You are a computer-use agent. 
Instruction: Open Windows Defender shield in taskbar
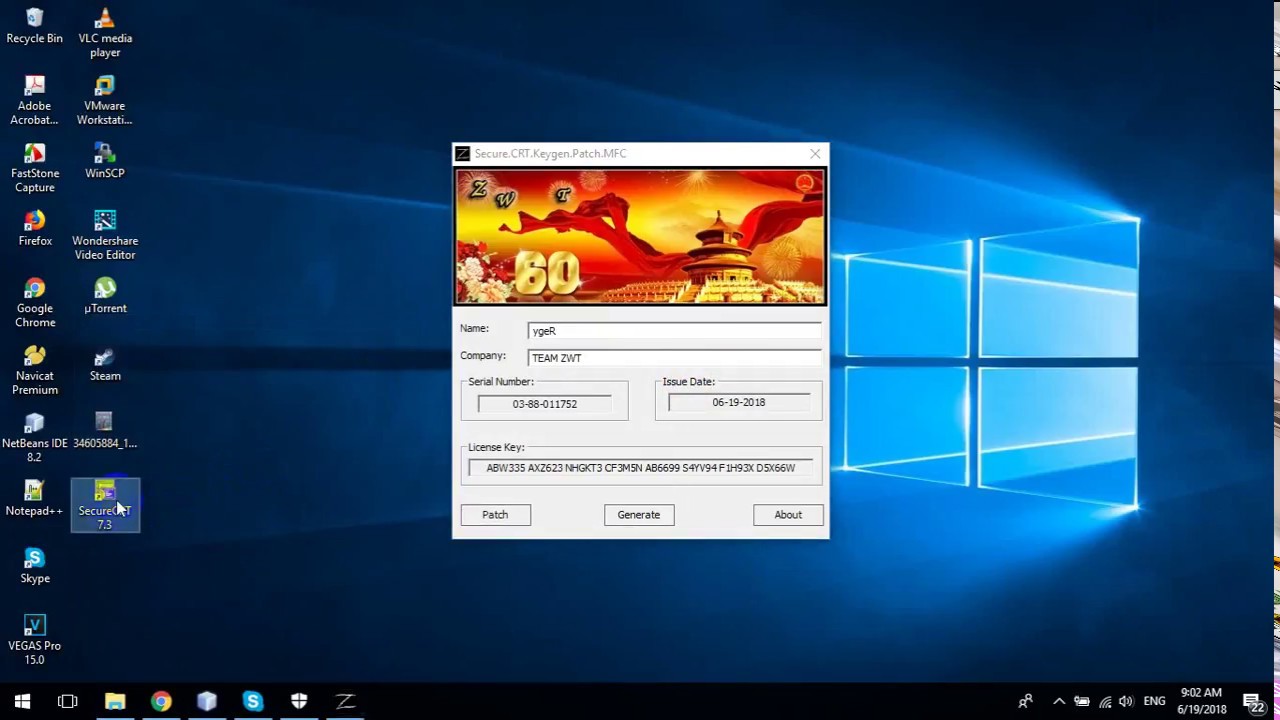299,701
